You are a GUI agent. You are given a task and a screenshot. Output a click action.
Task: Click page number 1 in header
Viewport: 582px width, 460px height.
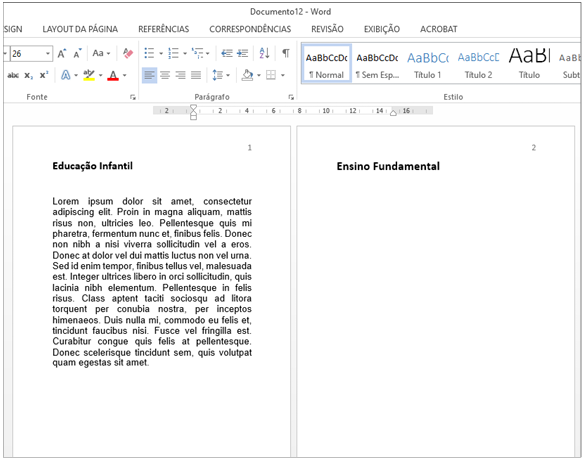pyautogui.click(x=249, y=148)
